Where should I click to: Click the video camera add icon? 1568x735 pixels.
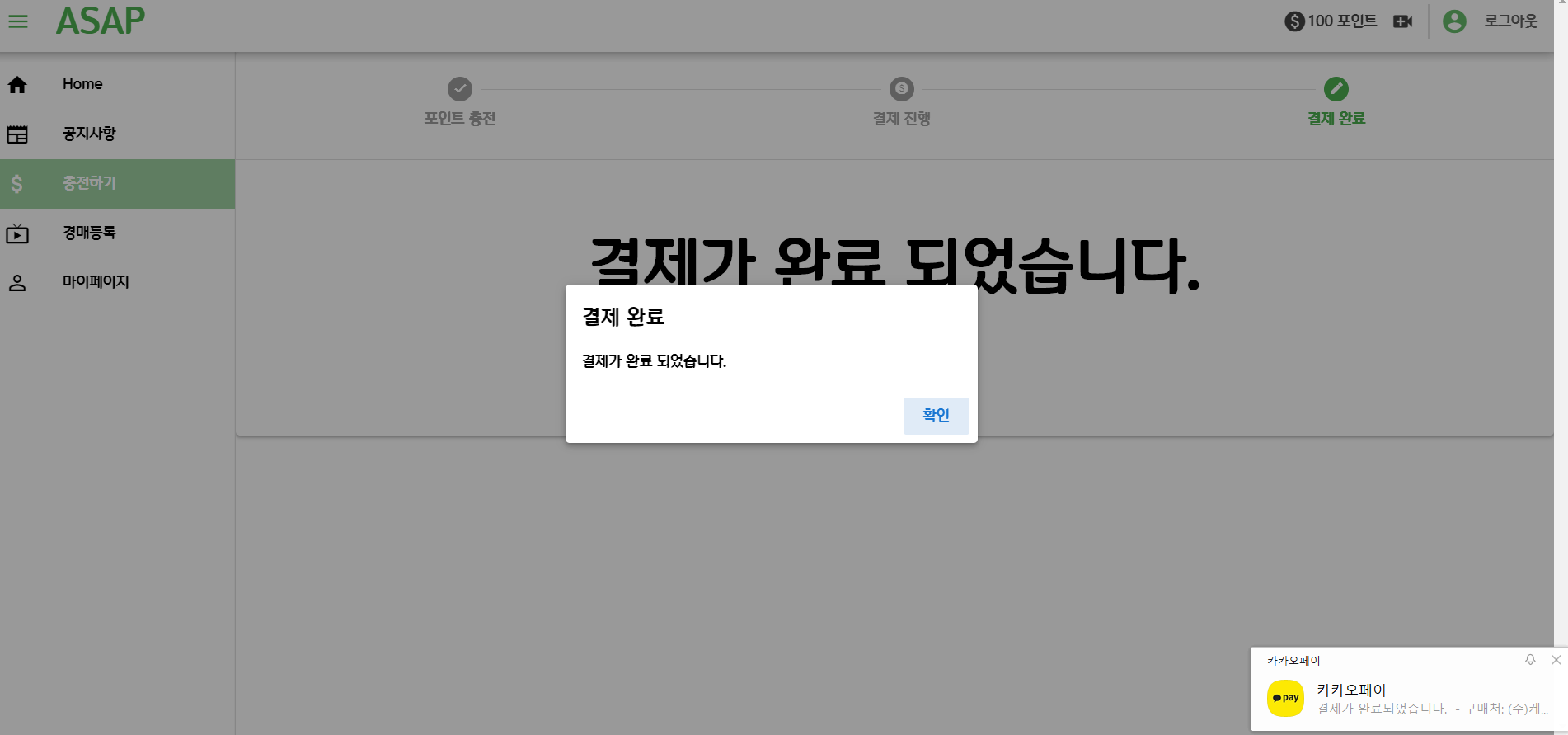pyautogui.click(x=1403, y=21)
